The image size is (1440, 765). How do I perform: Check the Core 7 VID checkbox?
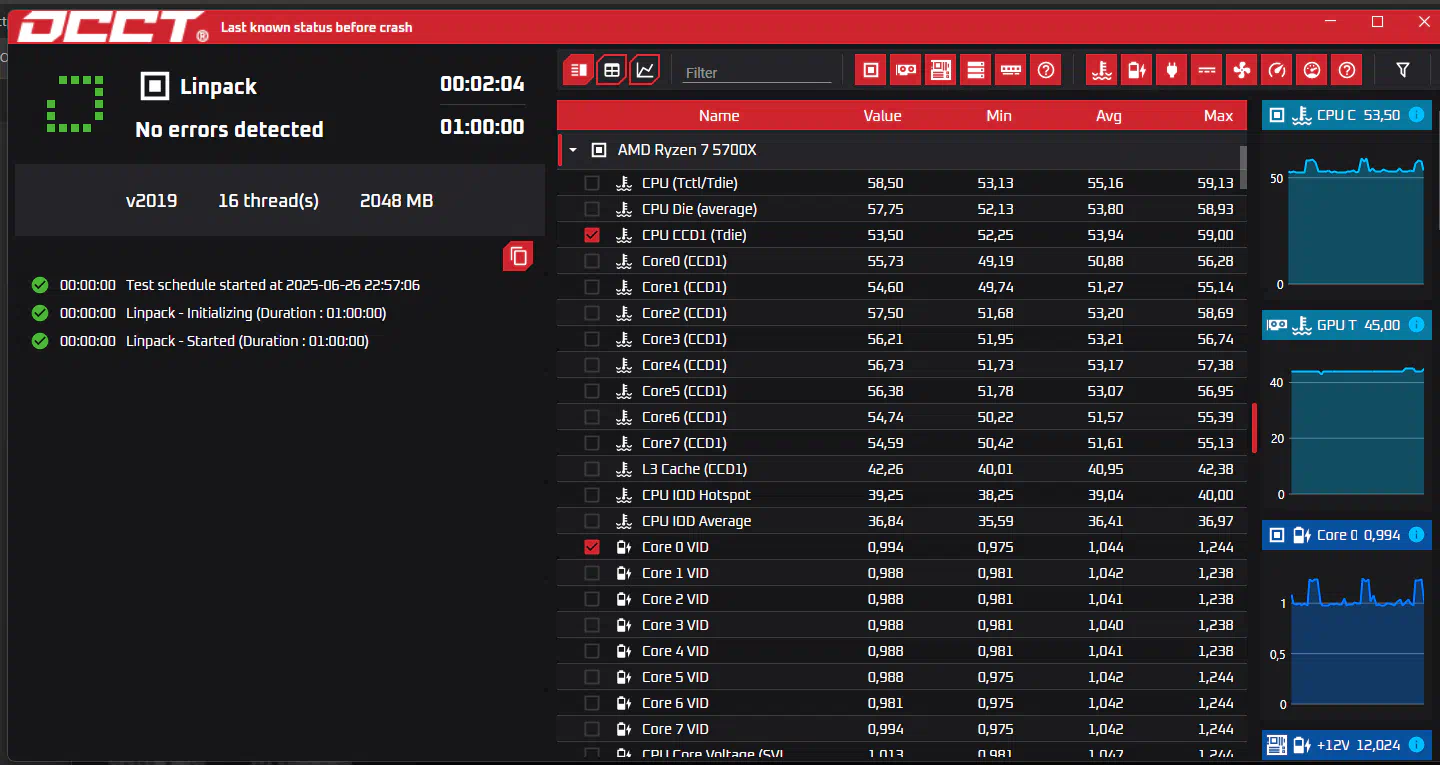pyautogui.click(x=592, y=729)
